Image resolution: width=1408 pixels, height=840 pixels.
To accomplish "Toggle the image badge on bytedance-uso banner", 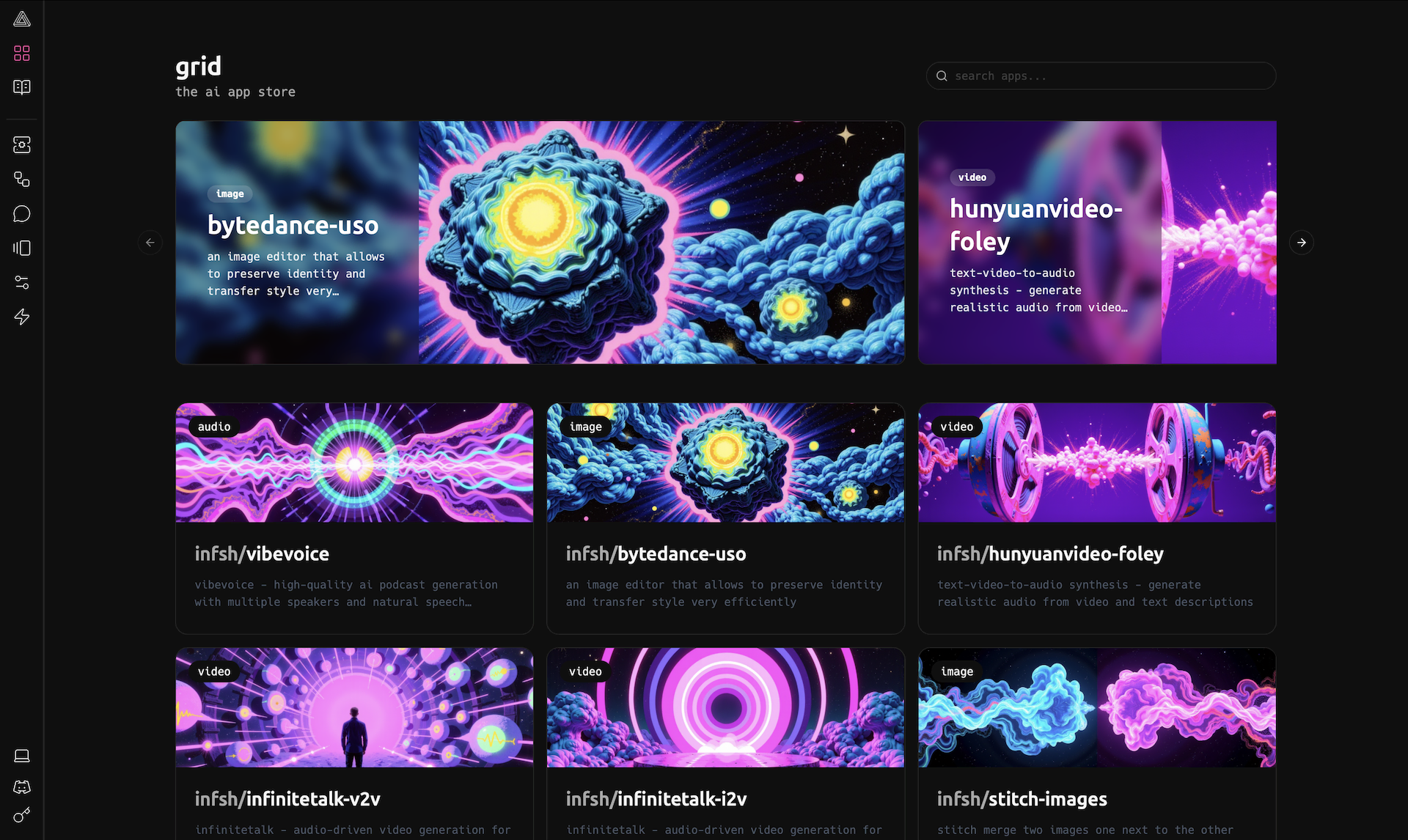I will 230,194.
